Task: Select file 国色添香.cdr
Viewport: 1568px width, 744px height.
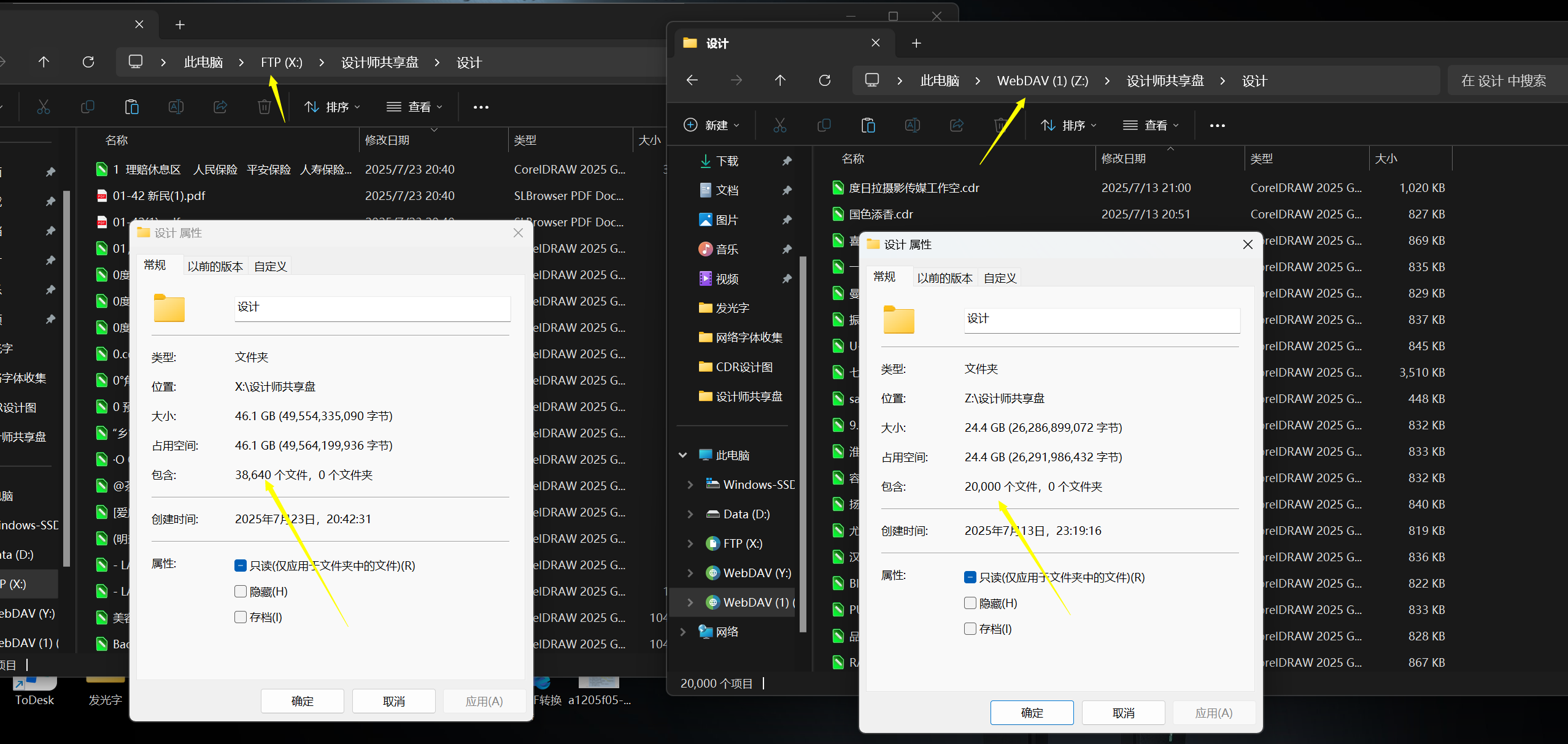Action: coord(881,214)
